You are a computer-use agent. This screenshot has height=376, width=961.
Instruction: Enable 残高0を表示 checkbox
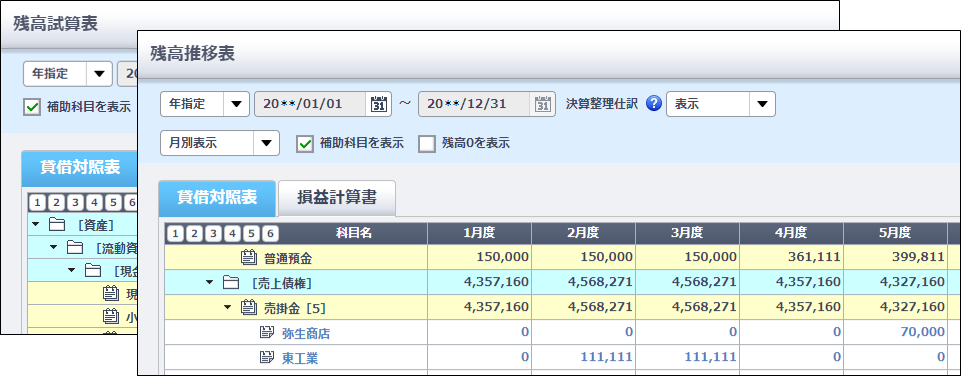(x=426, y=144)
